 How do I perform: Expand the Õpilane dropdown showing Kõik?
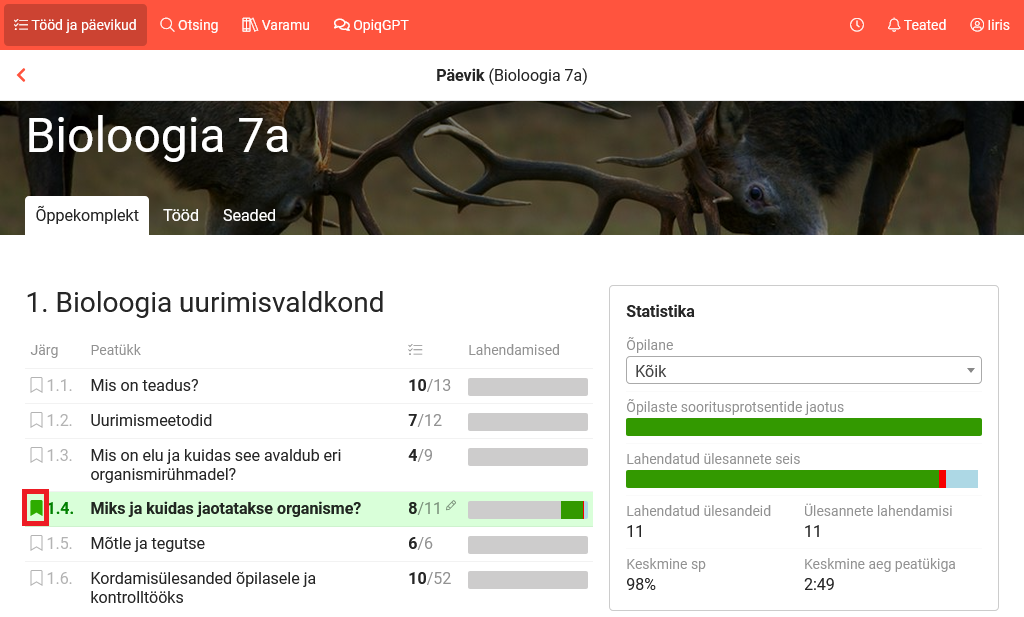[x=803, y=371]
